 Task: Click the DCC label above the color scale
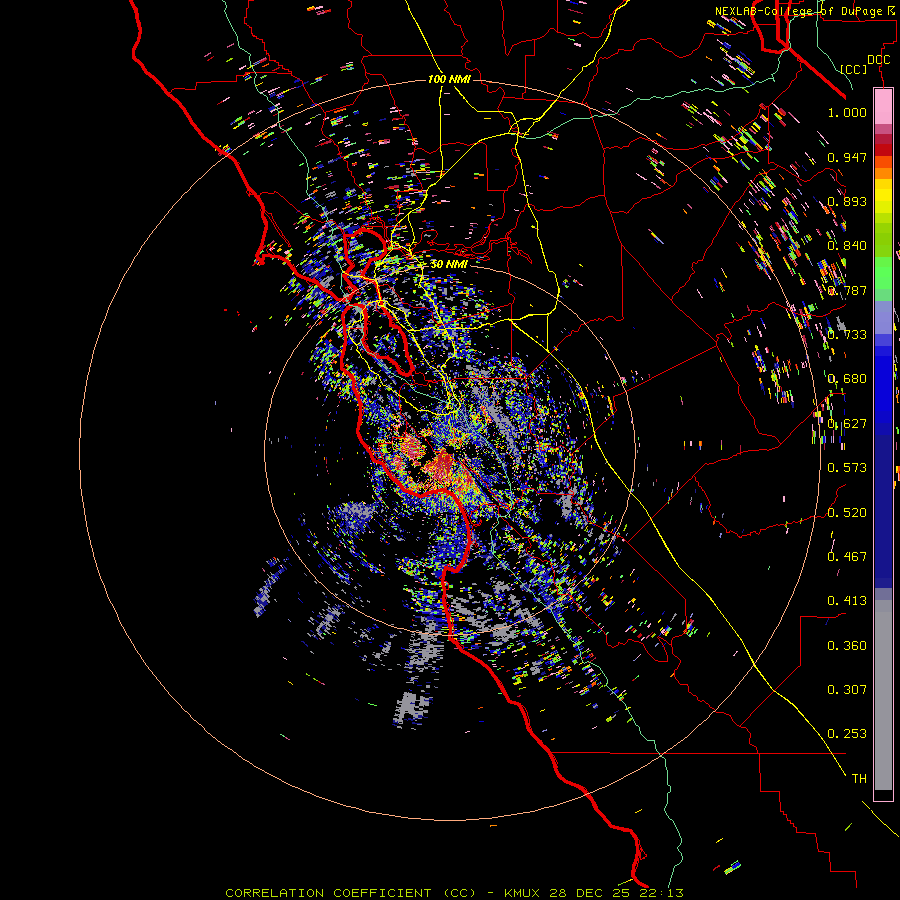pyautogui.click(x=878, y=60)
